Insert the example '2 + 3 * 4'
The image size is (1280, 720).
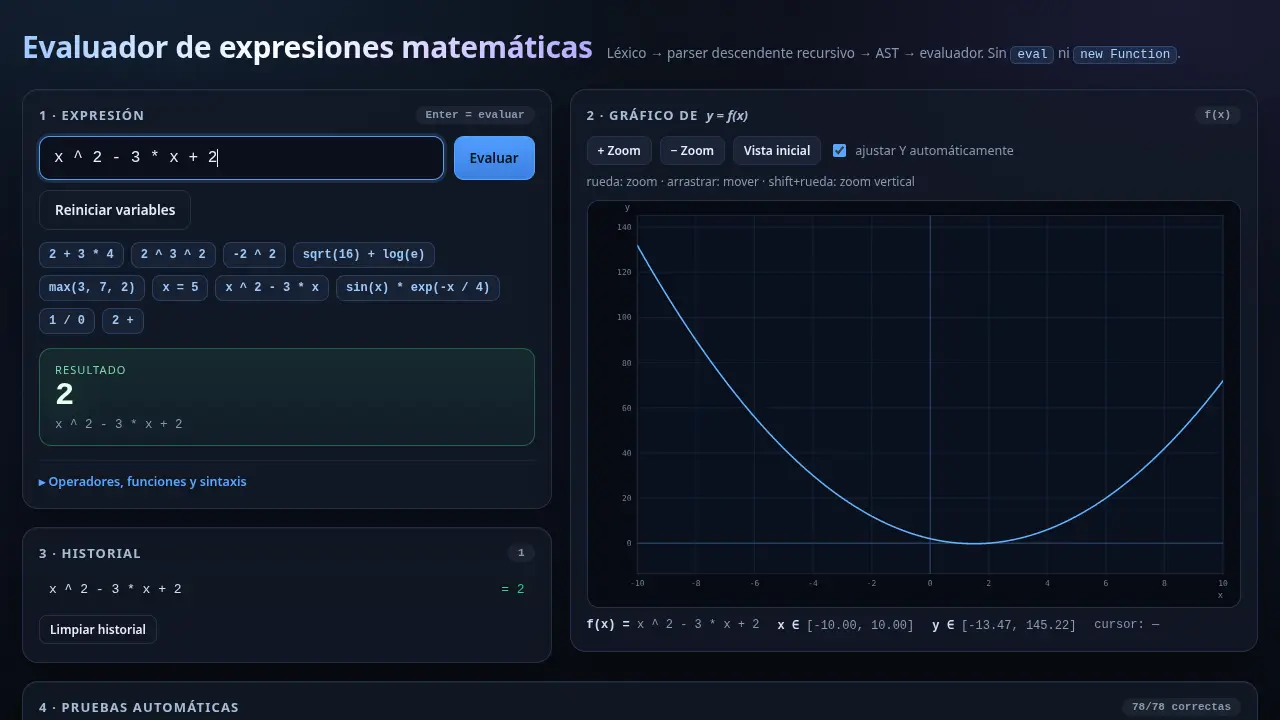pos(82,255)
